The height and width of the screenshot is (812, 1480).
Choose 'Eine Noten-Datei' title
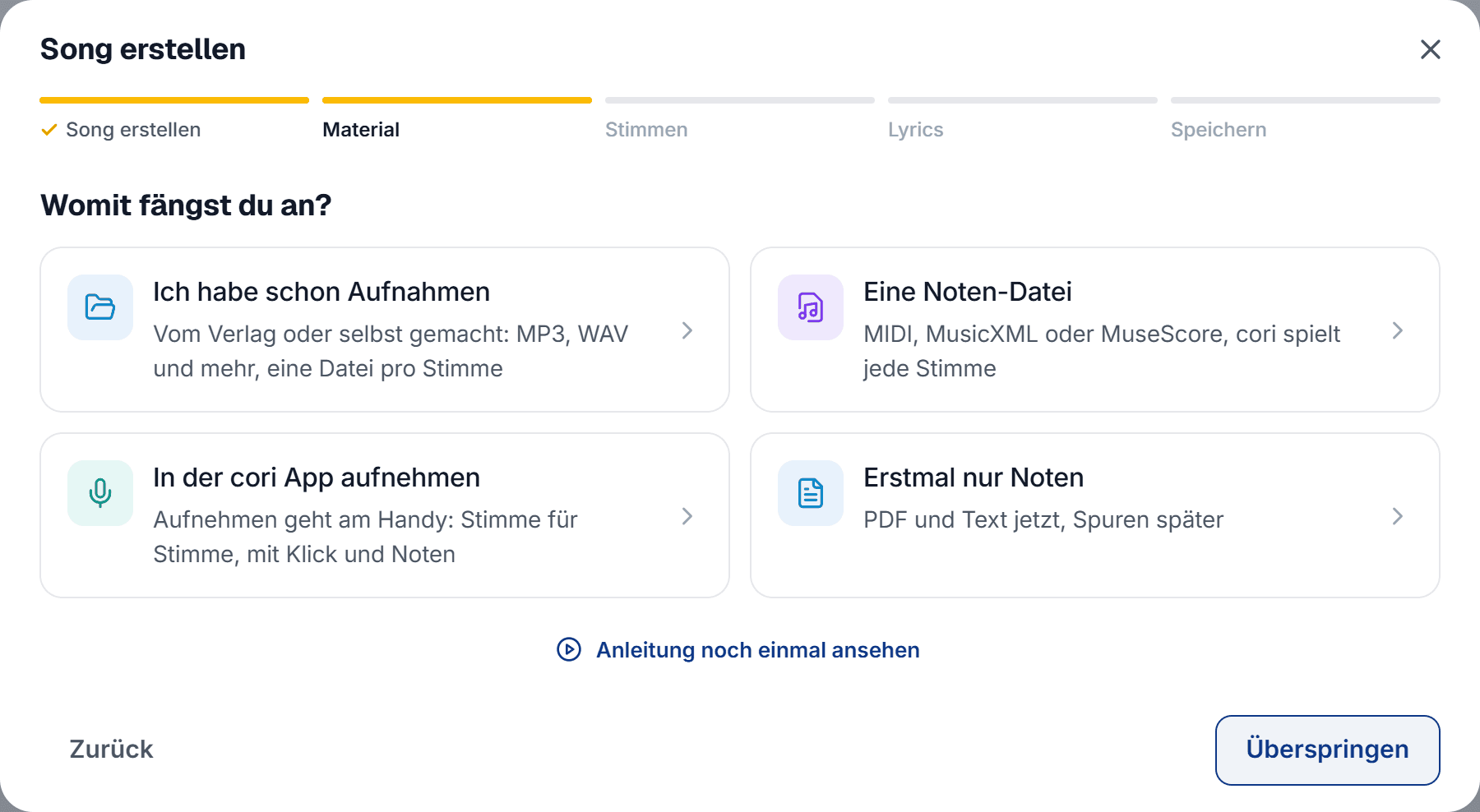coord(968,292)
